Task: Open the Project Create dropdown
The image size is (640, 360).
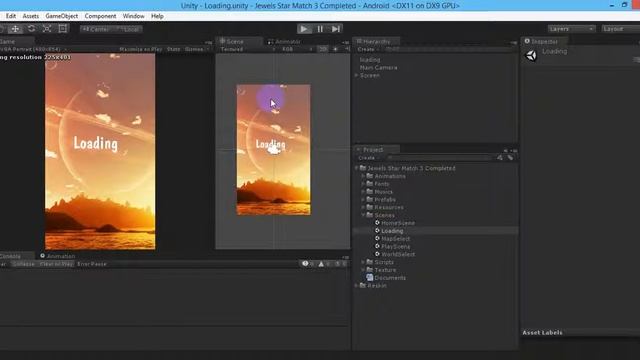Action: coord(368,158)
